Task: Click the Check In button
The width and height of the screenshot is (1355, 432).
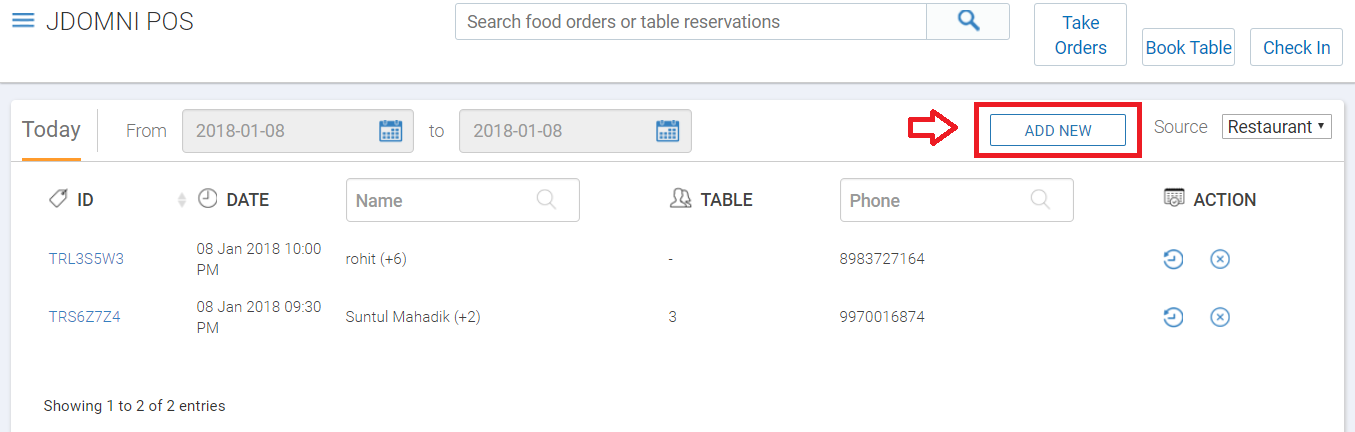Action: point(1296,47)
